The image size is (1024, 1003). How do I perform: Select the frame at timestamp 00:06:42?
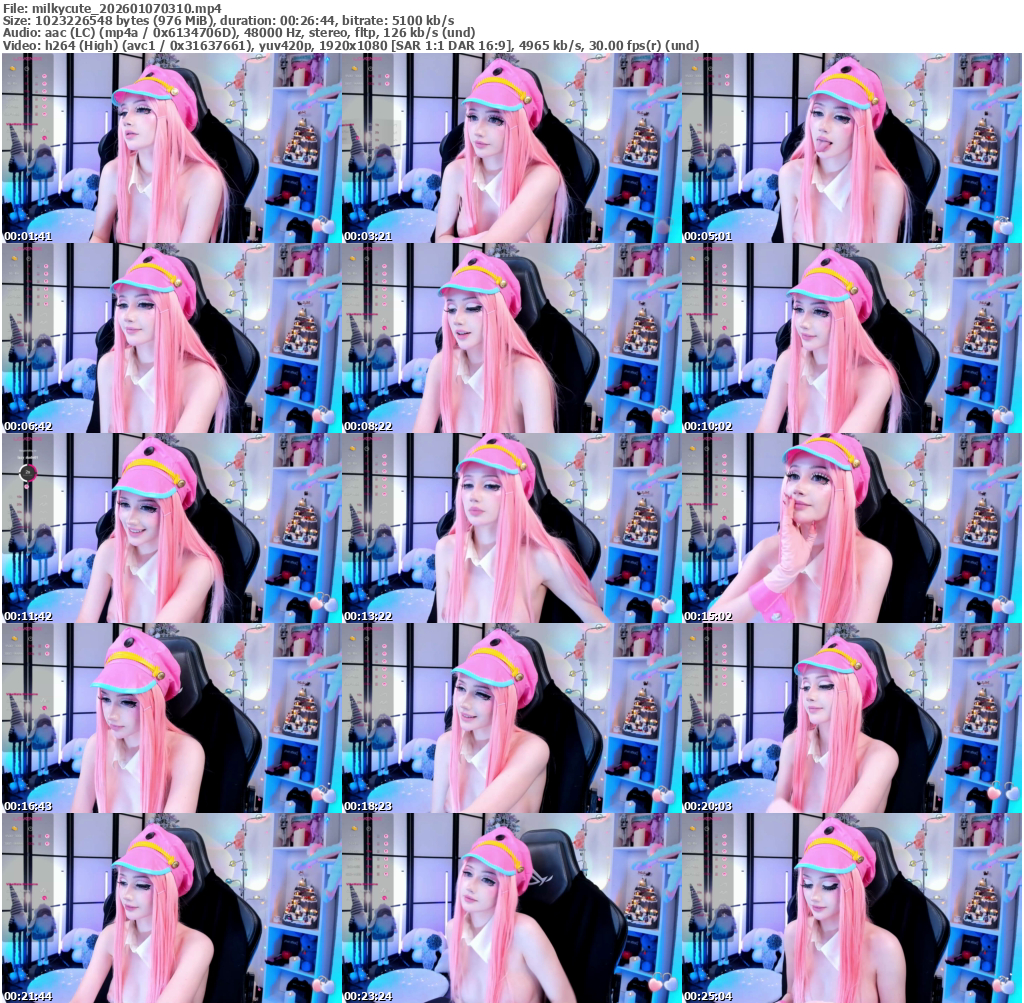(172, 338)
